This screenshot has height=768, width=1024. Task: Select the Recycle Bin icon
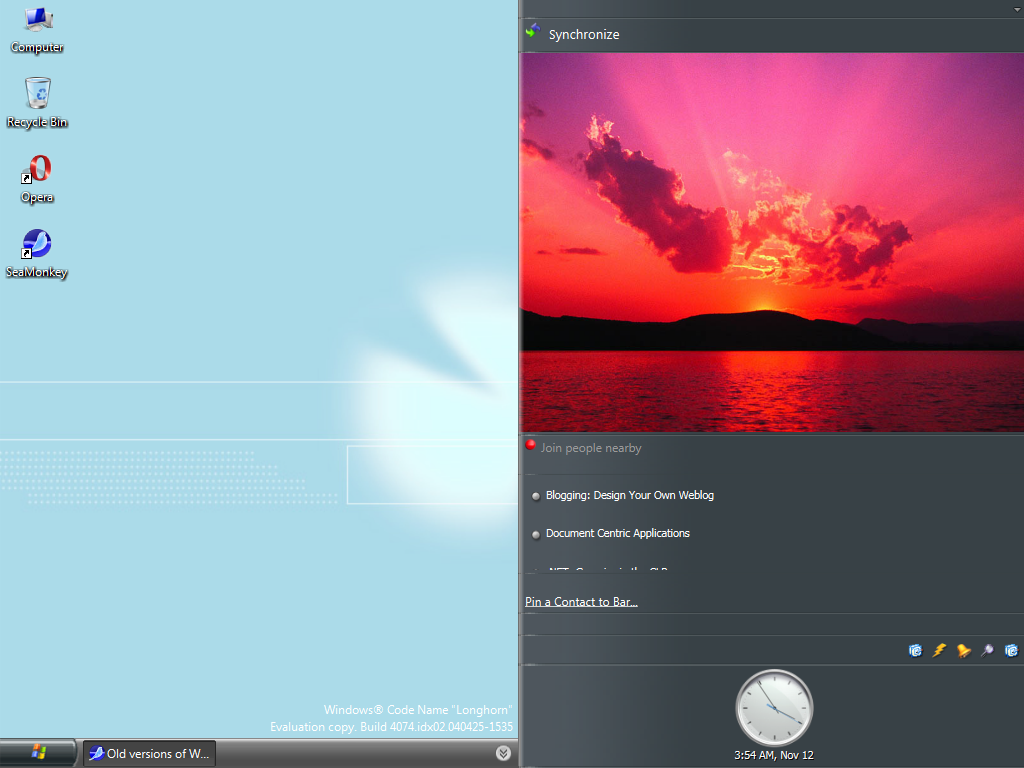[x=37, y=101]
